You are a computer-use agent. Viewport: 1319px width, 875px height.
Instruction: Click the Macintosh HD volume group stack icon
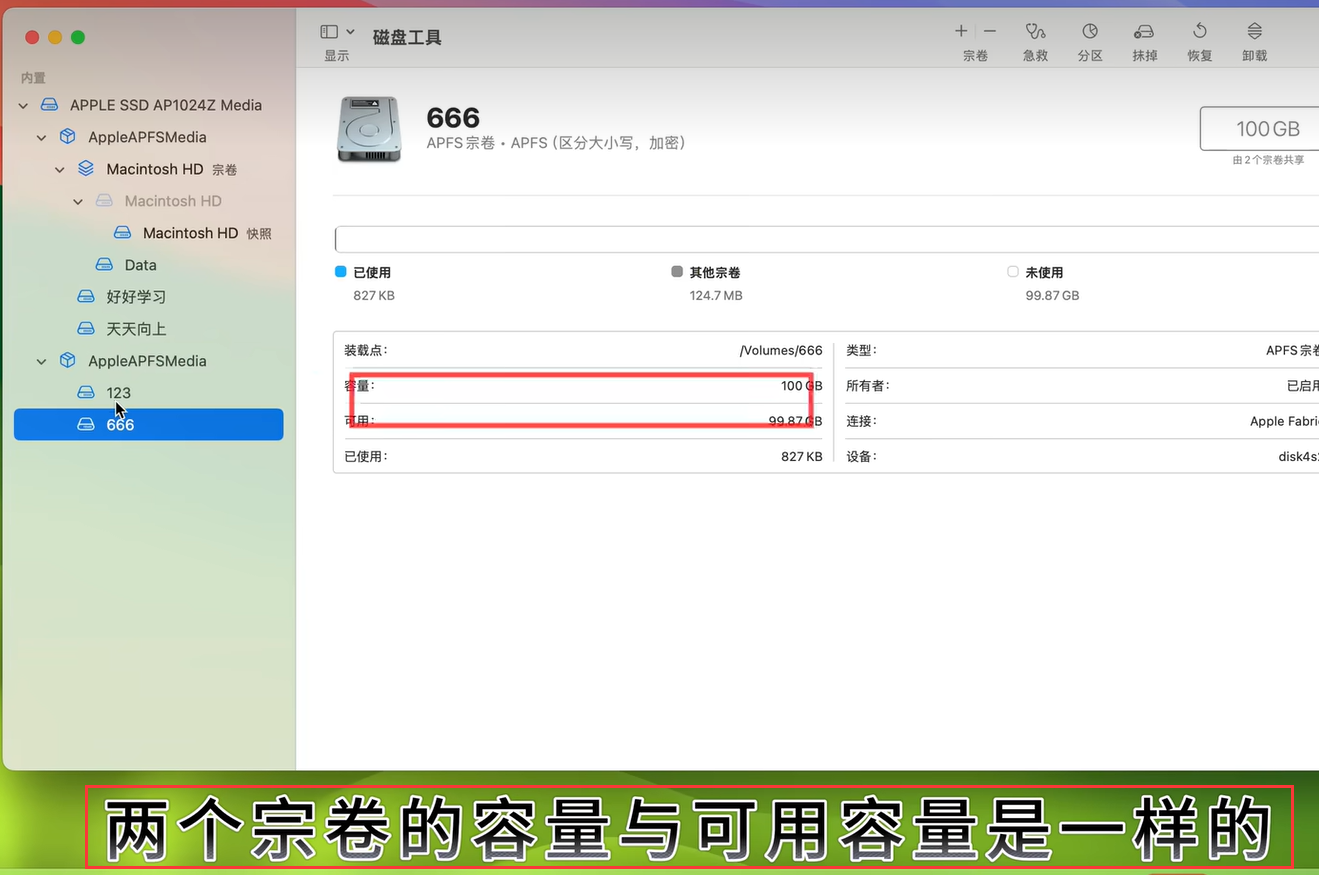pos(86,169)
